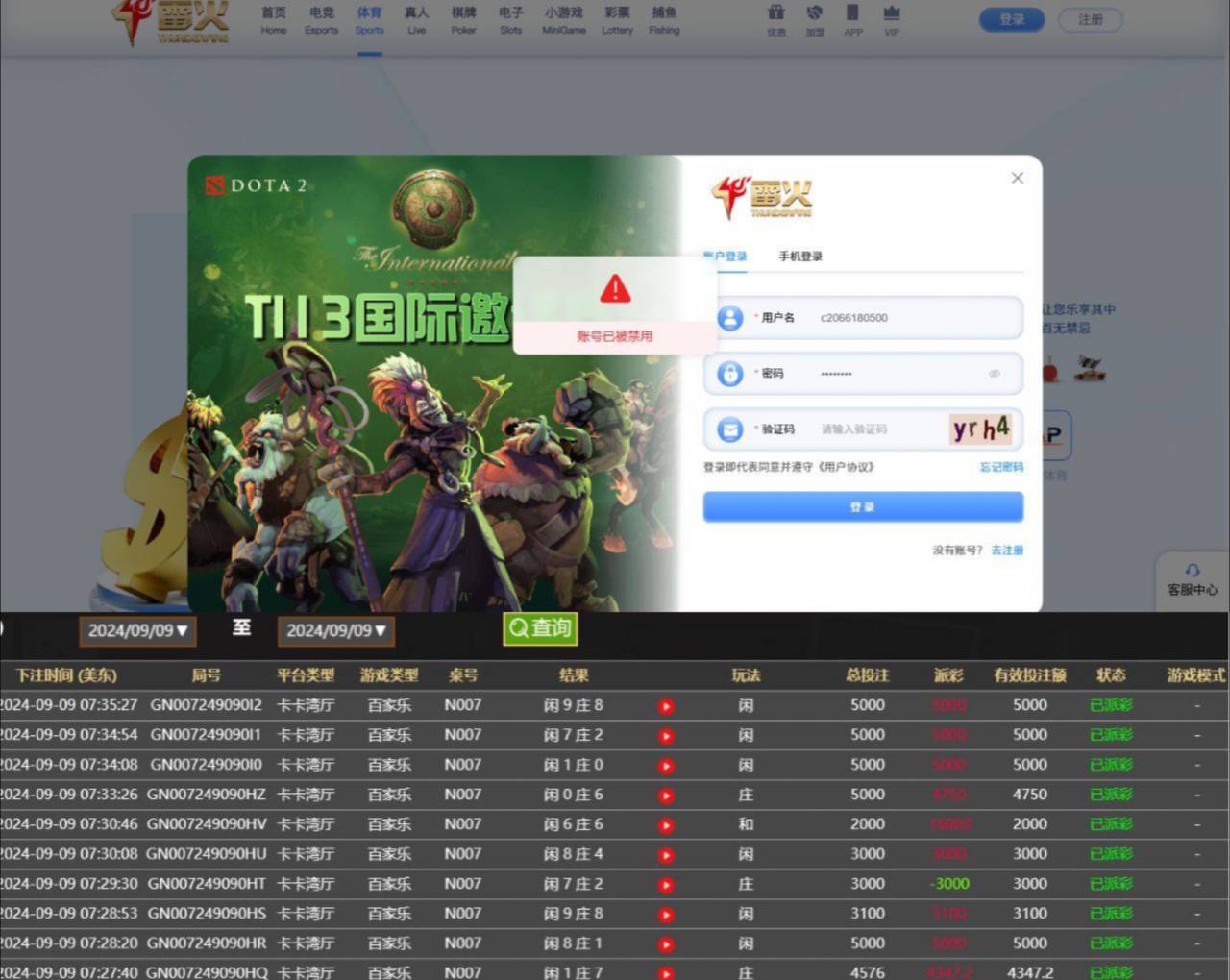The image size is (1230, 980).
Task: Click the 玩法 column header
Action: point(746,675)
